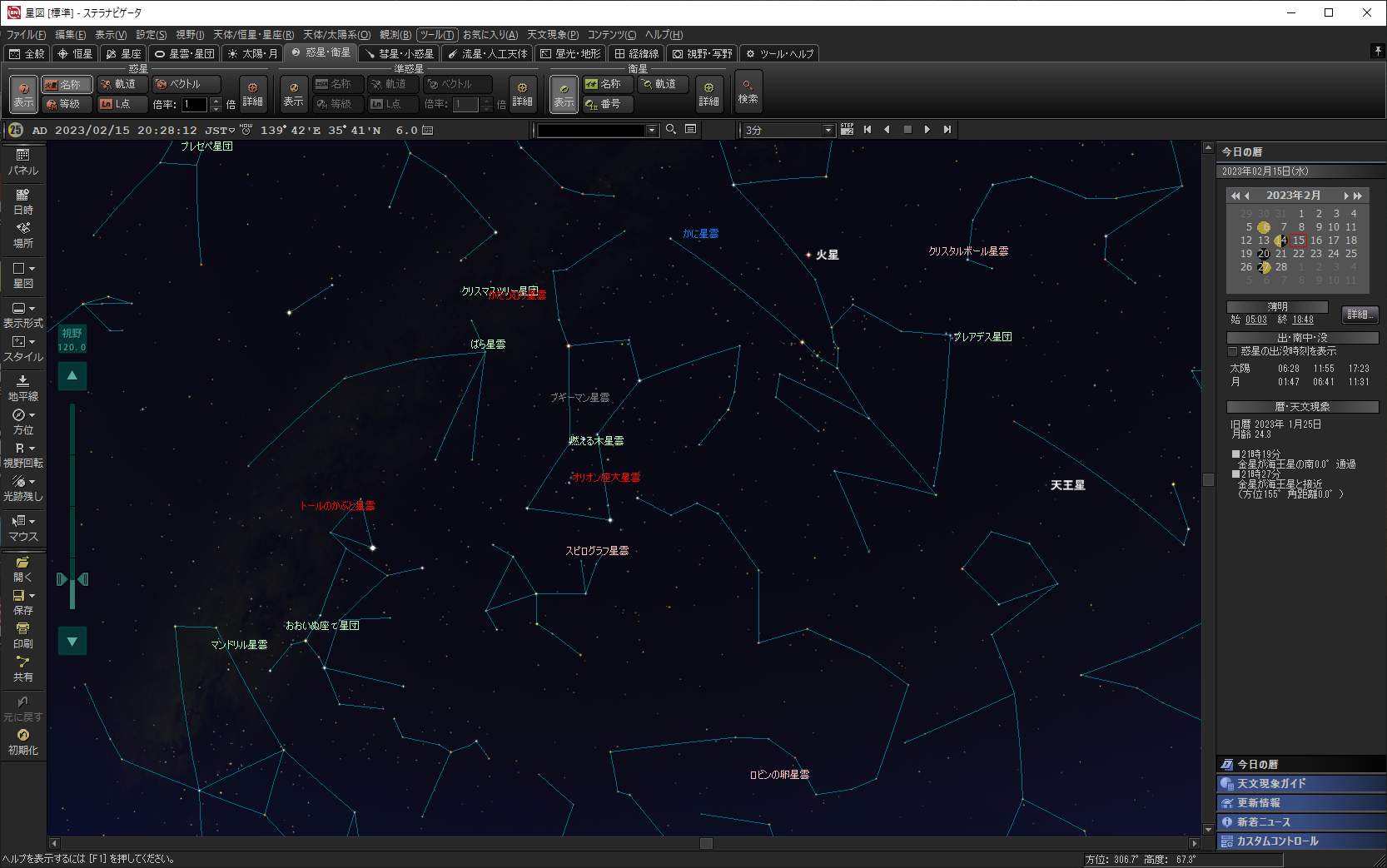Go to next month in calendar
This screenshot has width=1387, height=868.
click(x=1346, y=196)
